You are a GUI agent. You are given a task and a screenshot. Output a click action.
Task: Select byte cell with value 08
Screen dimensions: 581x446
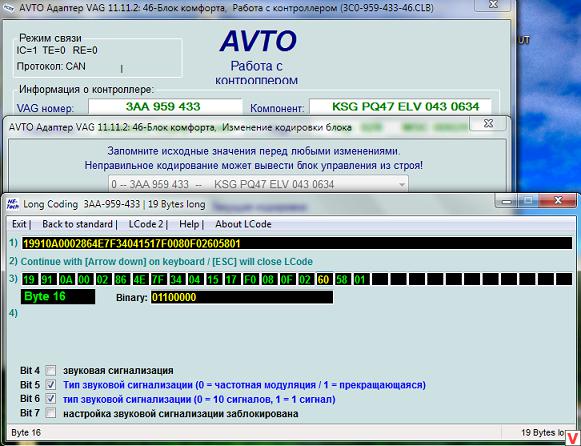click(269, 279)
